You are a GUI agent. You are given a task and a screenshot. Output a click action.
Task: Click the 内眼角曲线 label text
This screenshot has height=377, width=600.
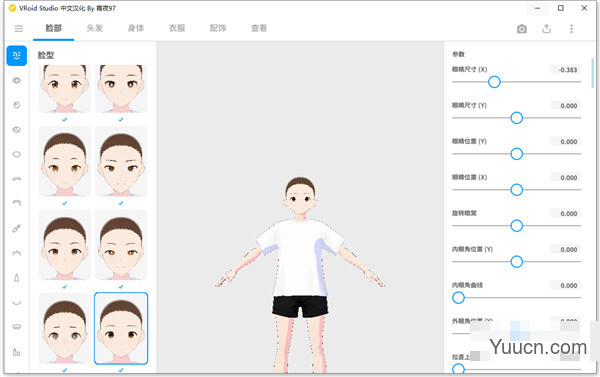pos(467,285)
